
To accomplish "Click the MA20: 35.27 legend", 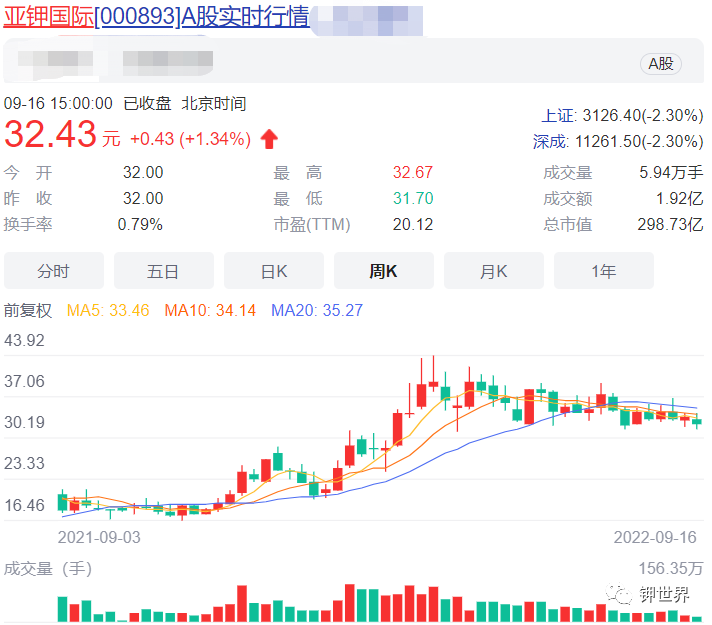I will (x=317, y=311).
